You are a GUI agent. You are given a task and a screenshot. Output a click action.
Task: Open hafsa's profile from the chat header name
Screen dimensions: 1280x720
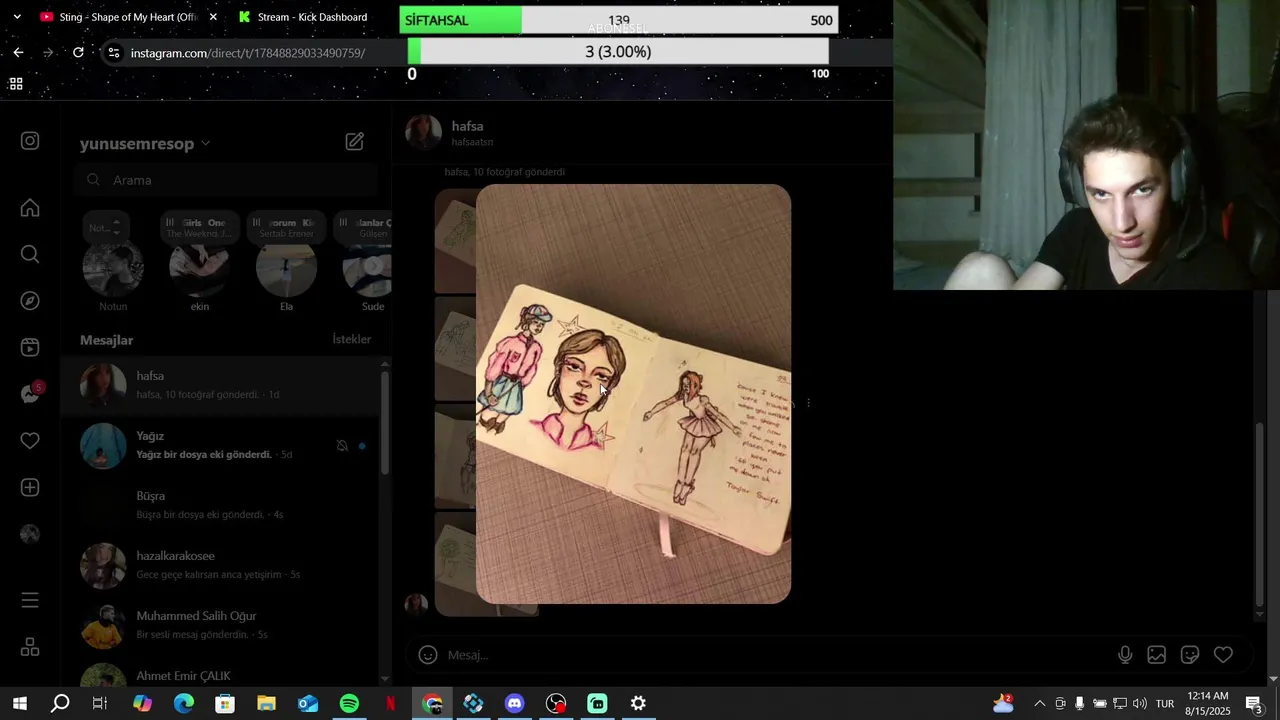467,127
